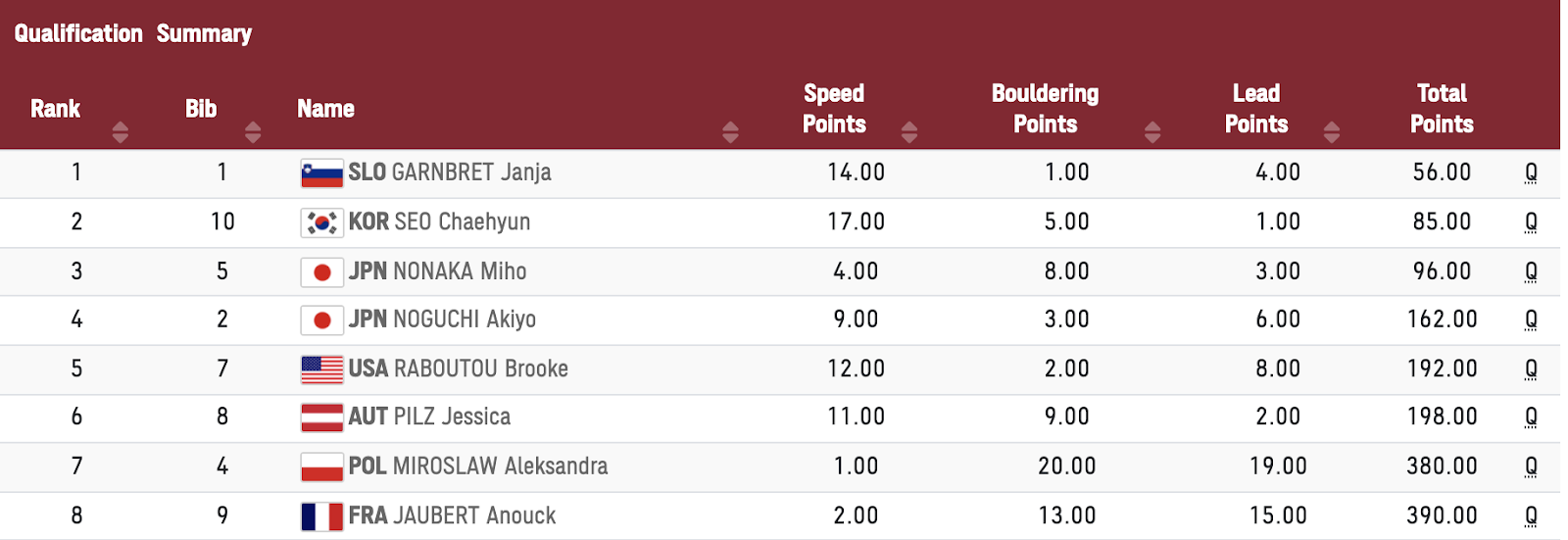Click the Slovenia flag icon
1568x540 pixels.
(x=321, y=173)
